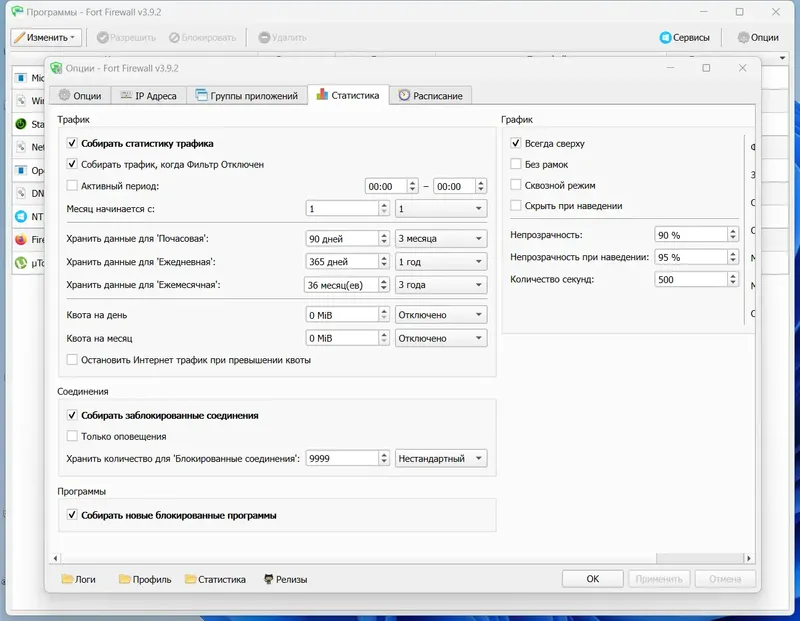Screen dimensions: 800x621
Task: Open the Профиль folder link
Action: pos(145,579)
